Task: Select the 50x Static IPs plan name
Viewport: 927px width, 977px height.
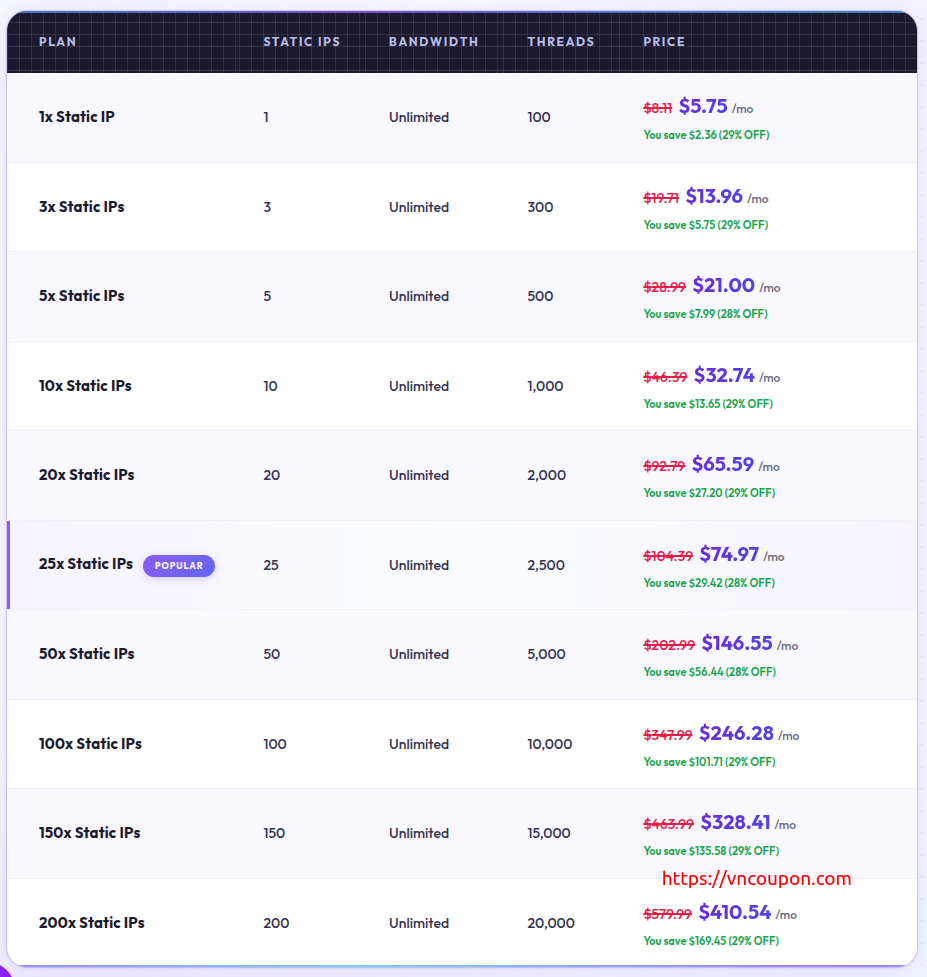Action: (86, 654)
